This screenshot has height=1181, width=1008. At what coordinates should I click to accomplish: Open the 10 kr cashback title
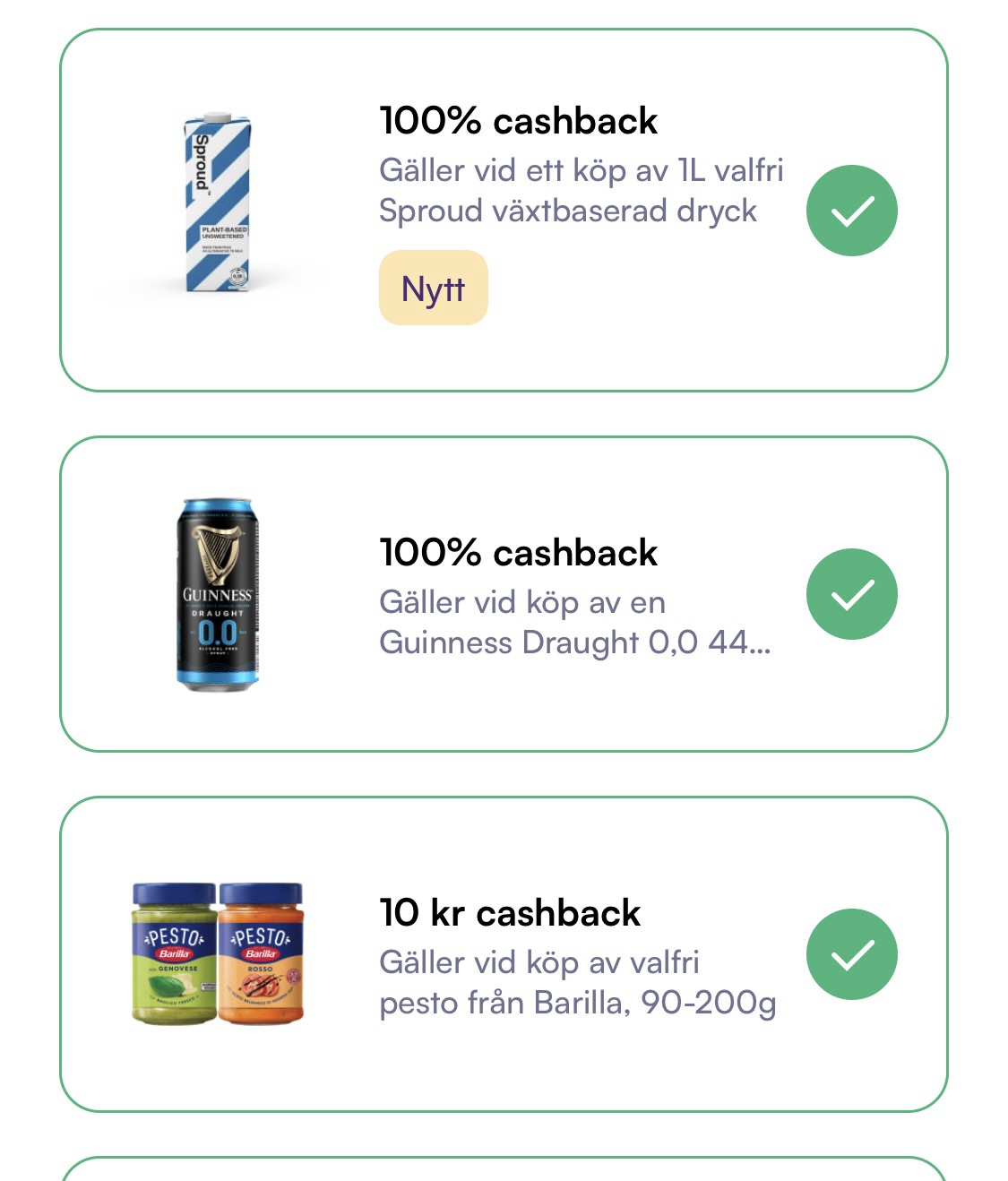tap(510, 913)
